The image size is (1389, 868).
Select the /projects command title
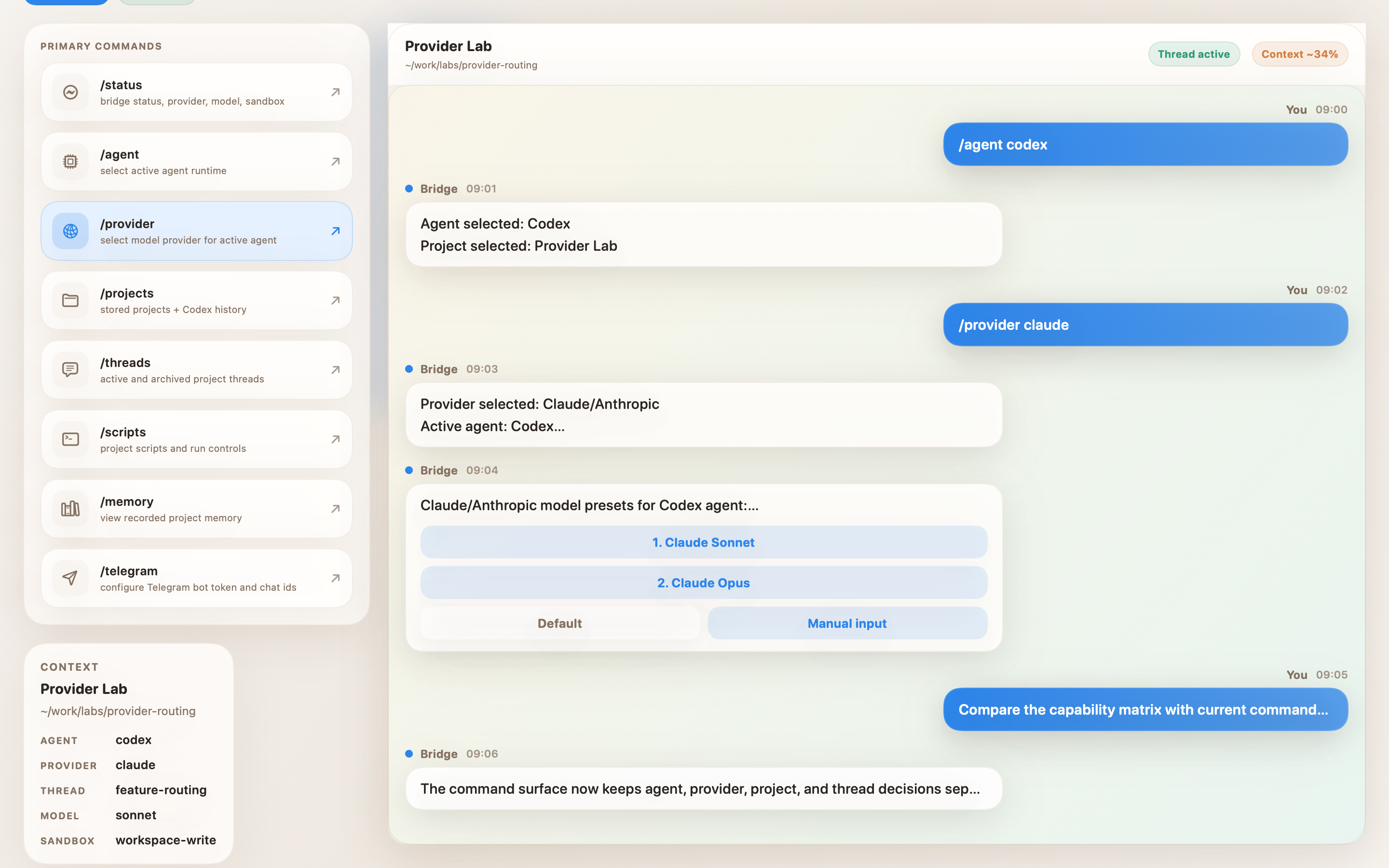click(127, 293)
